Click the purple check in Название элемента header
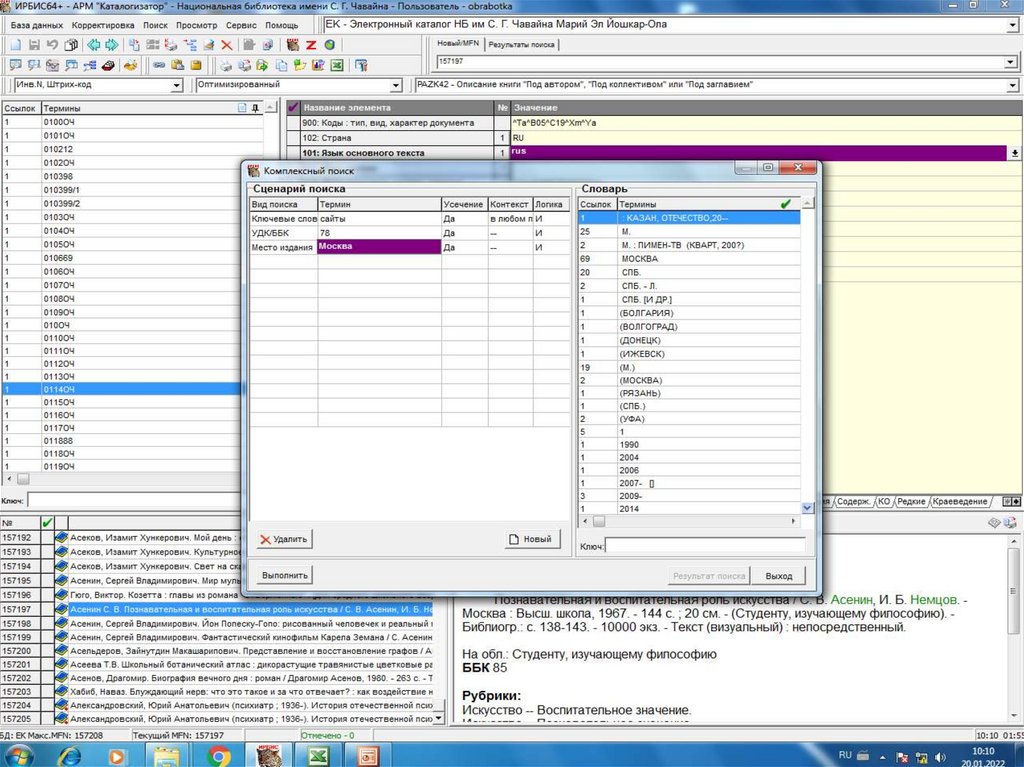 click(293, 107)
